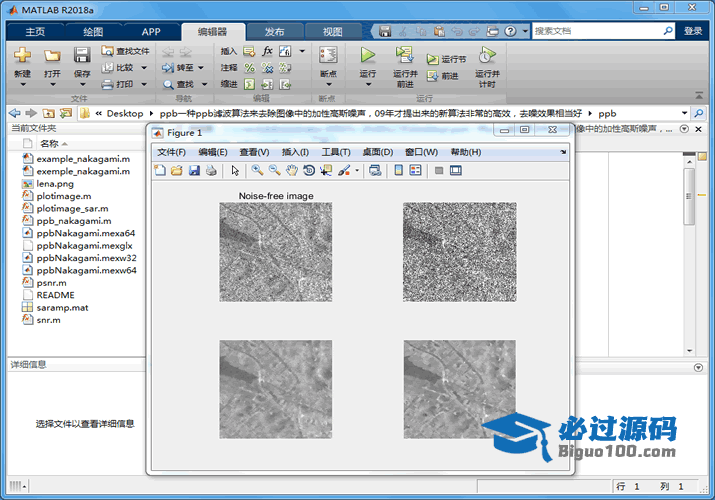Click the search documentation input field
Viewport: 715px width, 500px height.
point(597,31)
